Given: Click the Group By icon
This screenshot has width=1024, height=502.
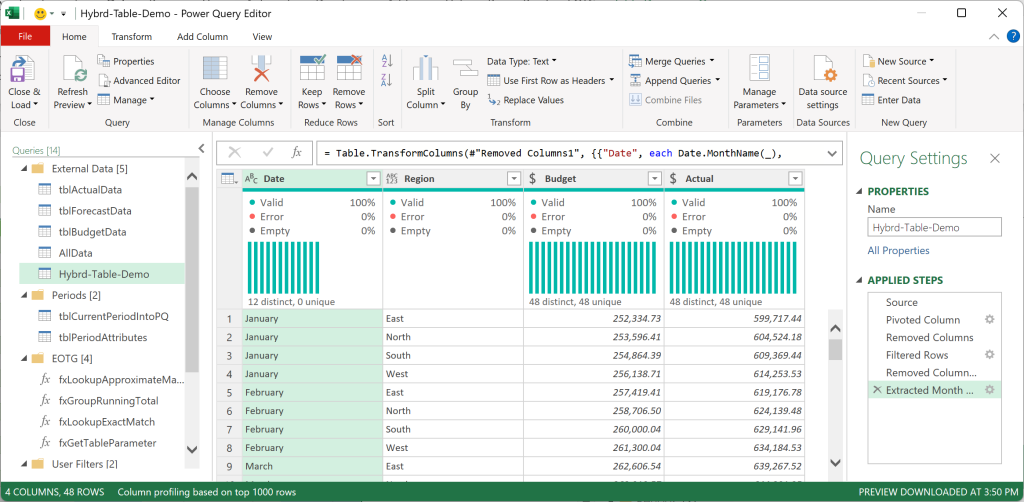Looking at the screenshot, I should pyautogui.click(x=465, y=69).
